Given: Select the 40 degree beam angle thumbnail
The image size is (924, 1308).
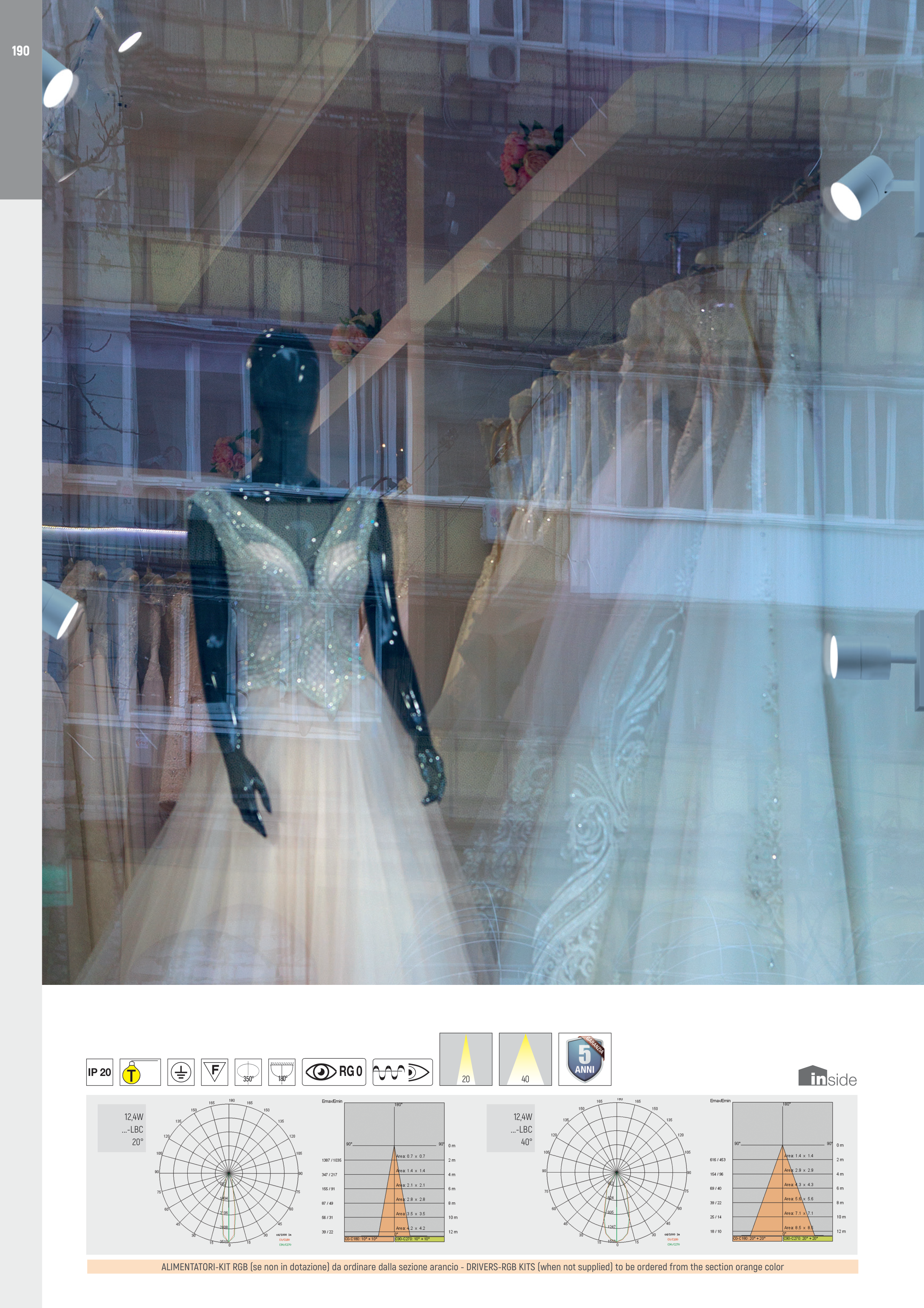Looking at the screenshot, I should [x=525, y=1059].
